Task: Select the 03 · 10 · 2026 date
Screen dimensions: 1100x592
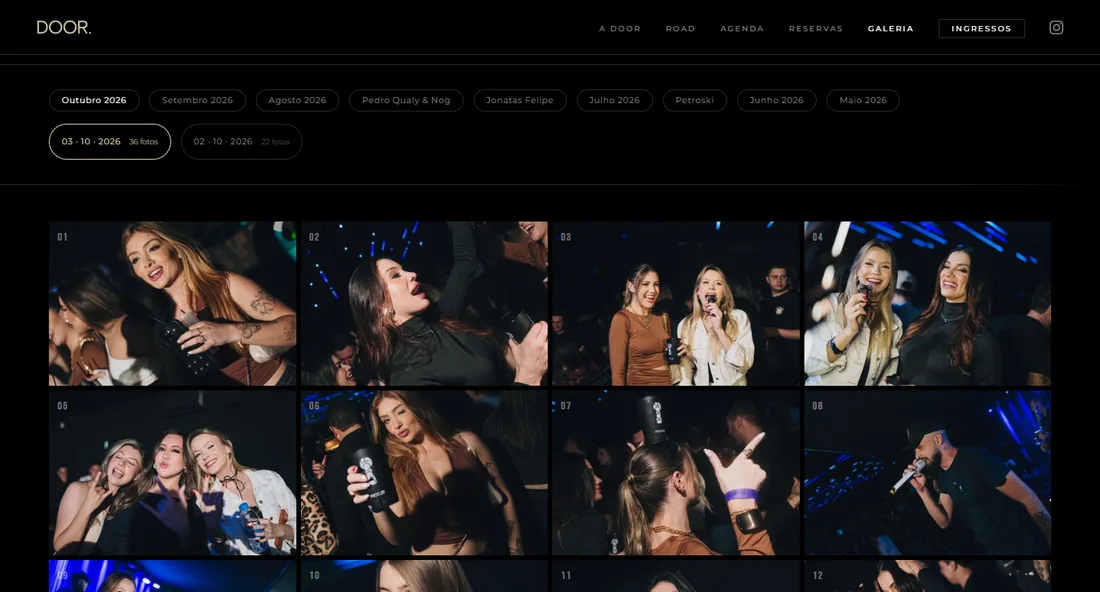Action: (110, 142)
